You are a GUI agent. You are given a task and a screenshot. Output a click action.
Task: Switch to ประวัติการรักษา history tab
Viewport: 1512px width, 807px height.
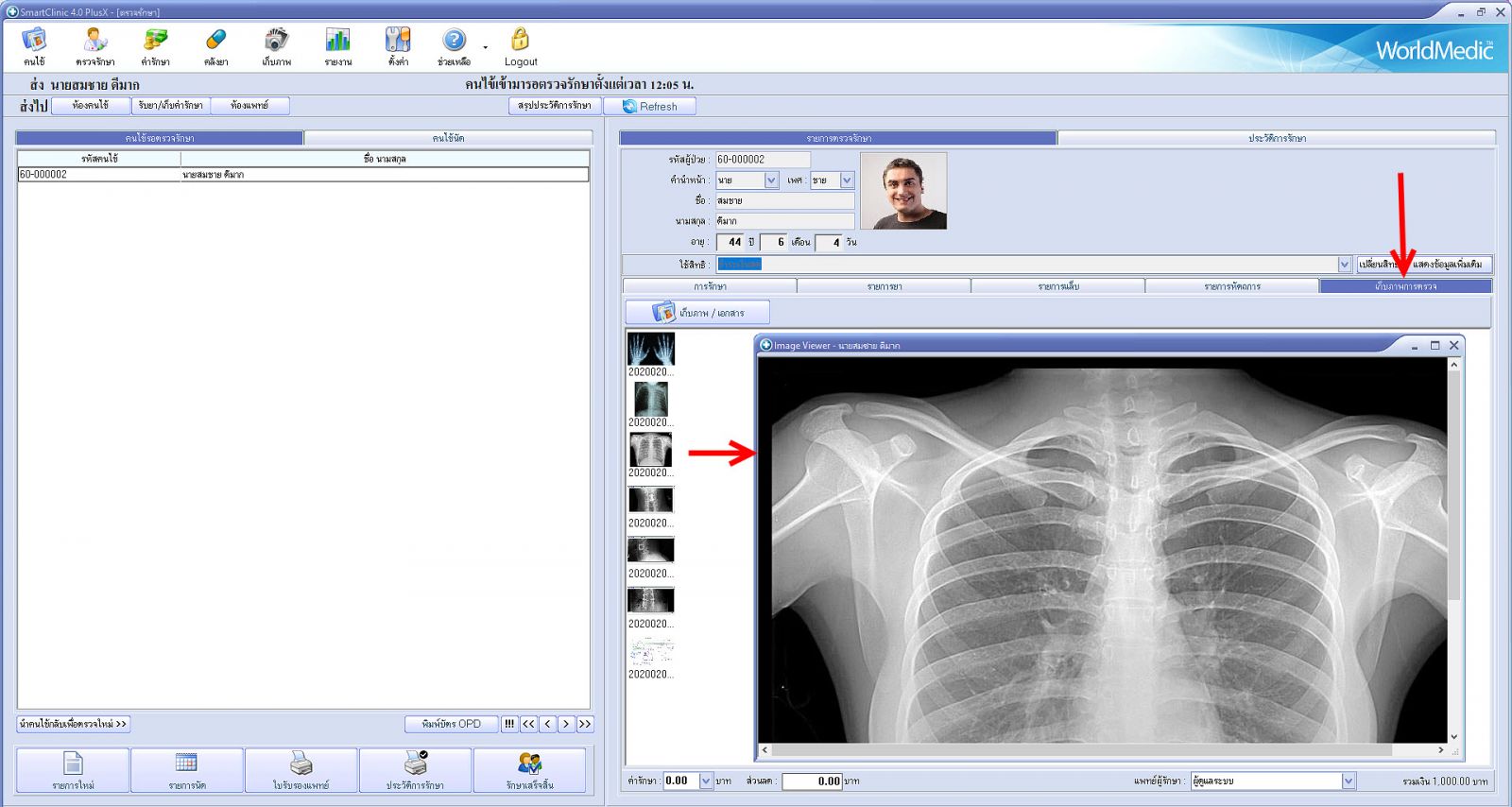point(1277,138)
